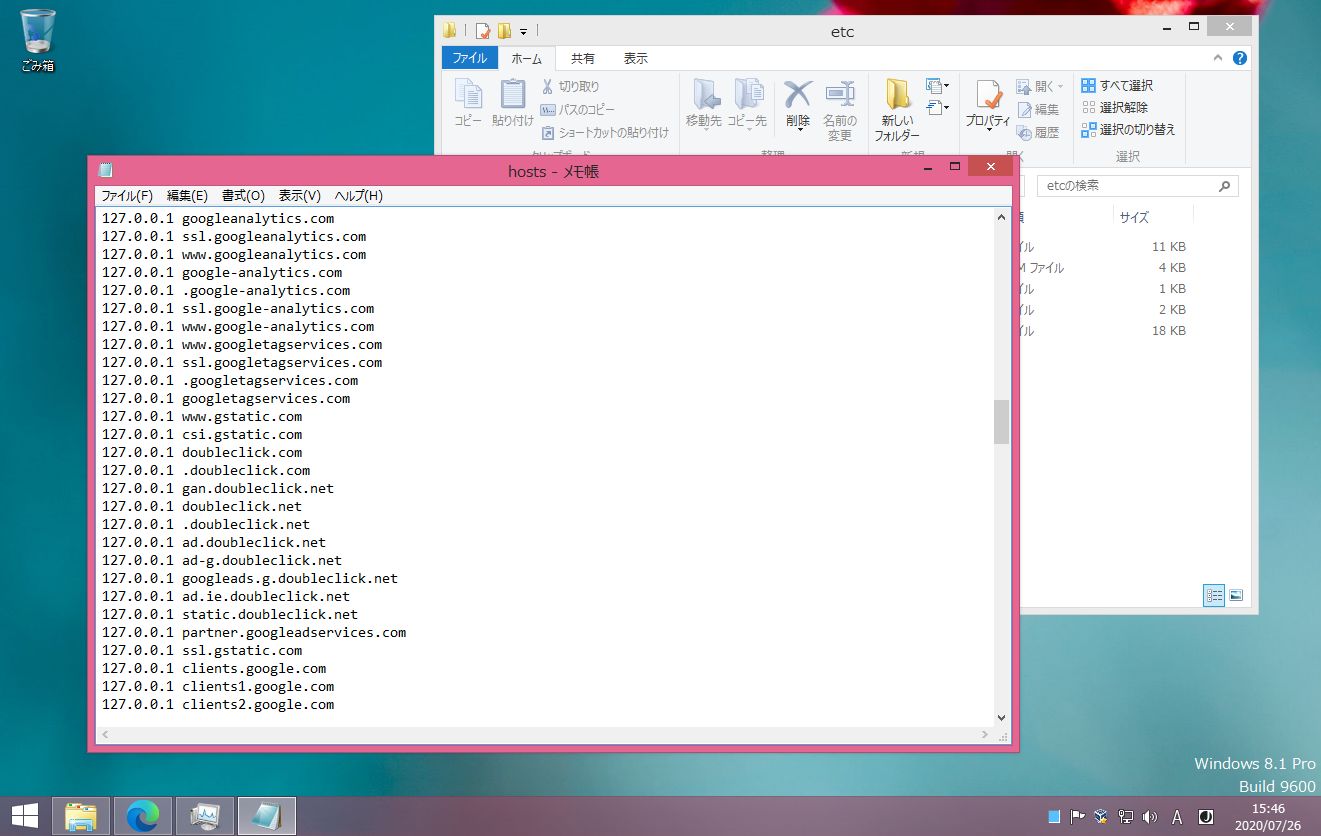Click 選択の切り替え (Invert Selection) button
The image size is (1321, 836).
pyautogui.click(x=1128, y=130)
